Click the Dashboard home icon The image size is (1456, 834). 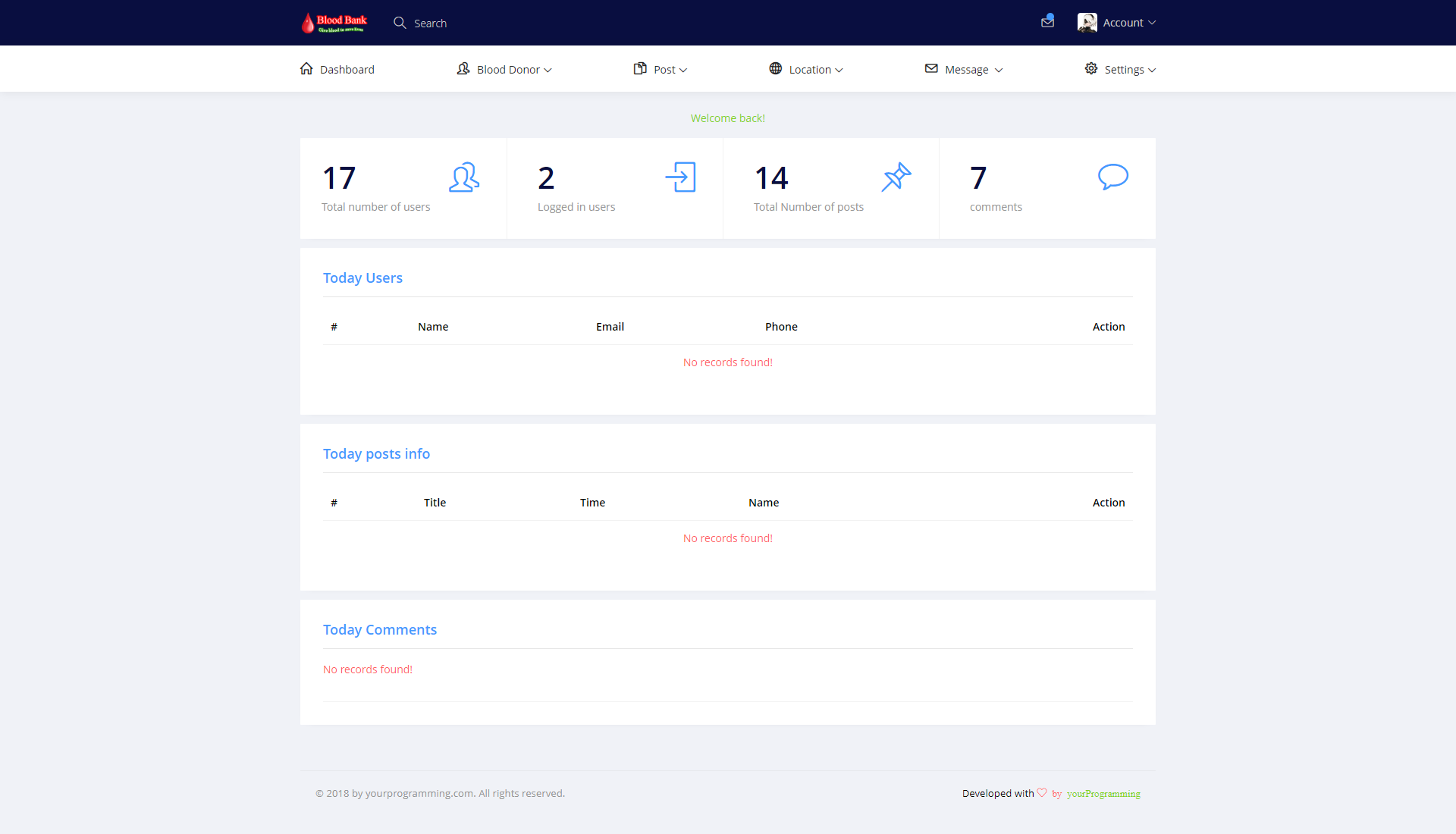click(306, 69)
